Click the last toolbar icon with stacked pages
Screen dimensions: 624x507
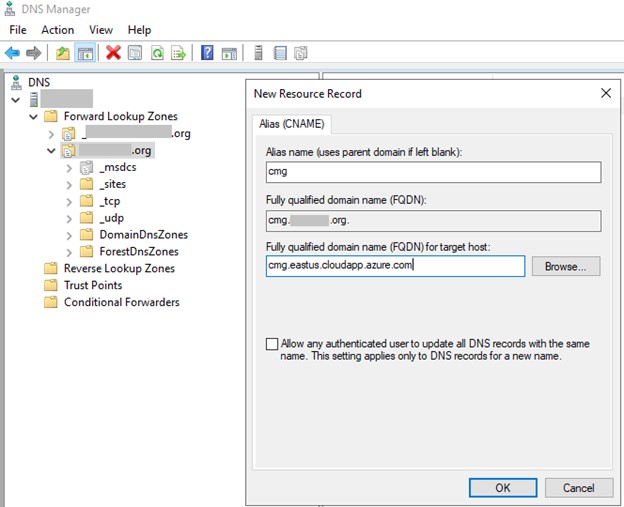pos(301,53)
